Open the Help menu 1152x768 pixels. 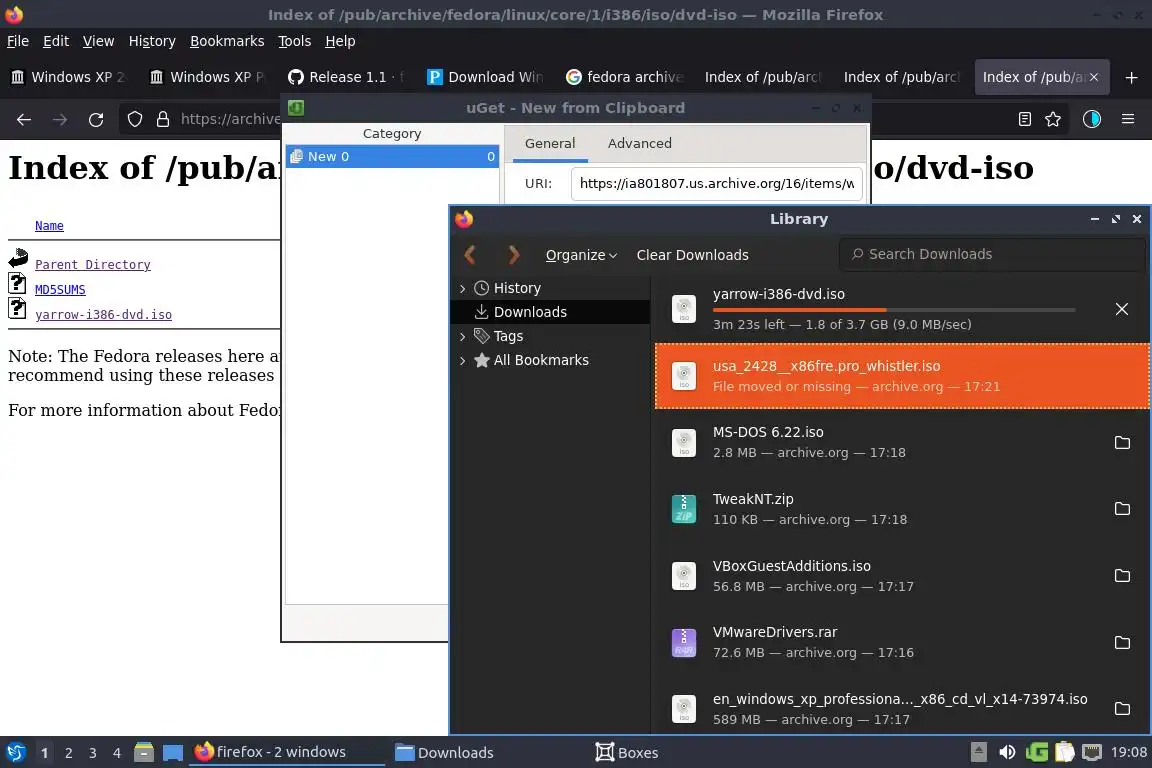click(x=340, y=41)
